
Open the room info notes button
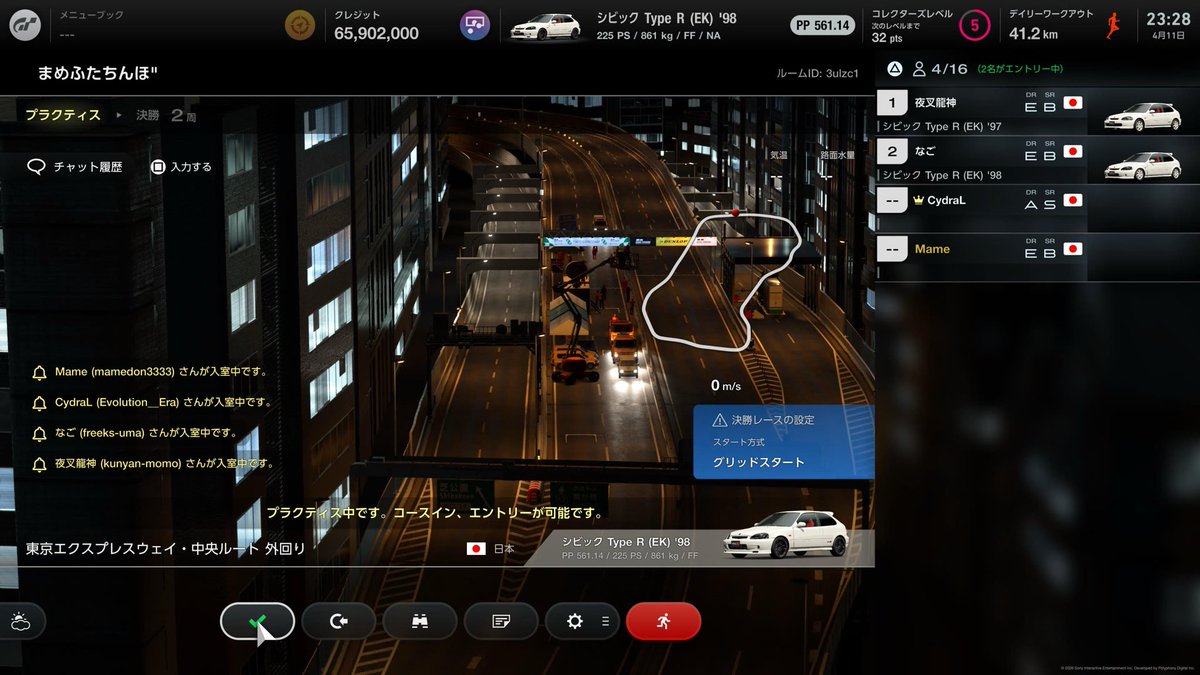click(x=501, y=621)
